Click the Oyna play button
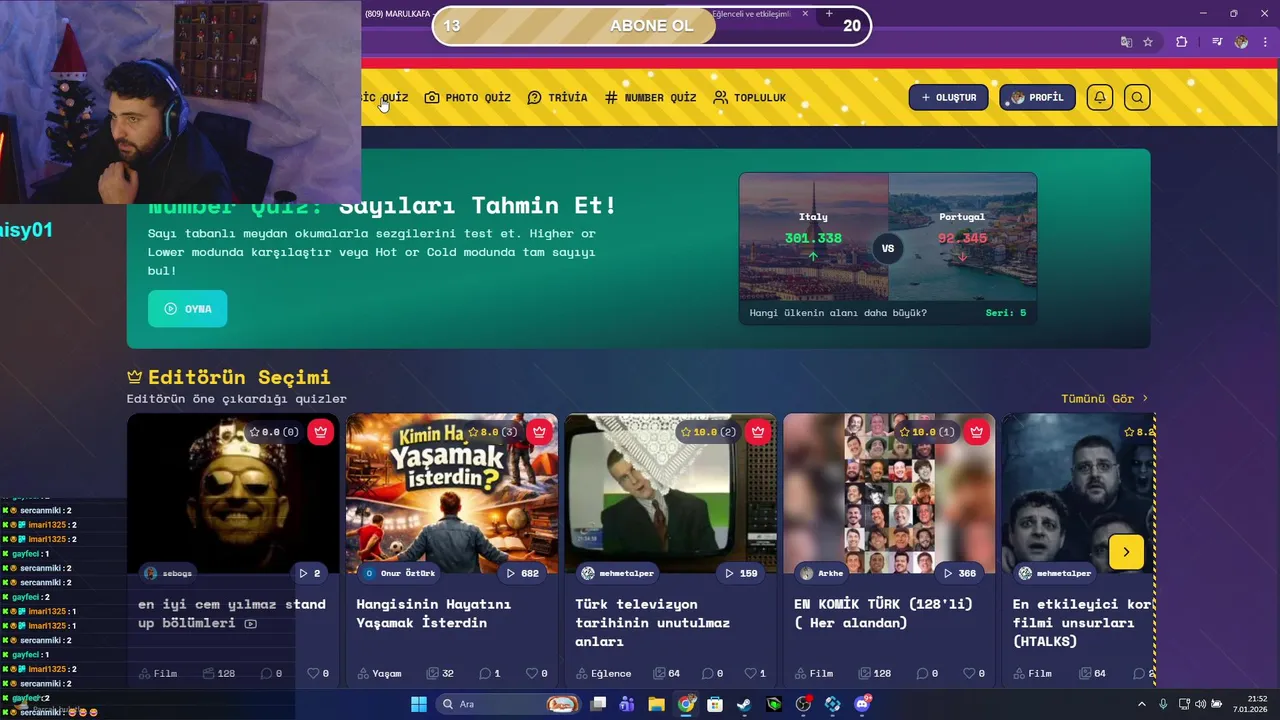 (187, 309)
